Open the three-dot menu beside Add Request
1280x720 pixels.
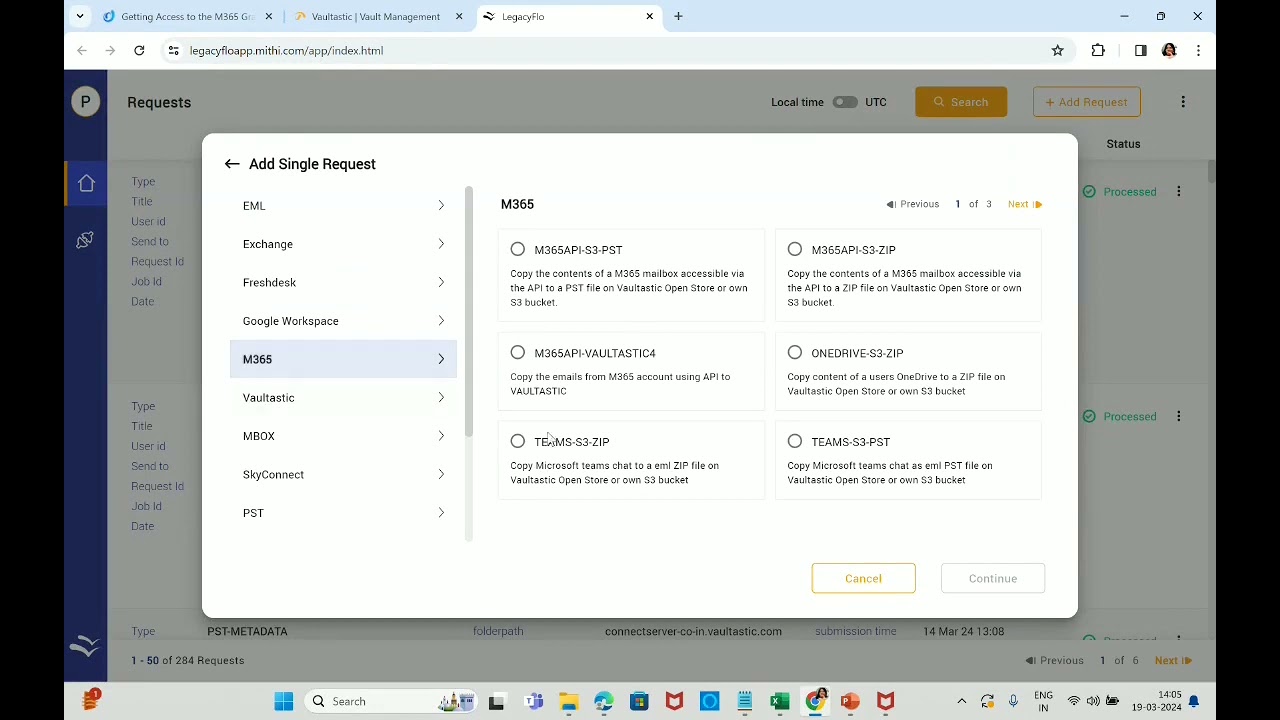[x=1183, y=102]
